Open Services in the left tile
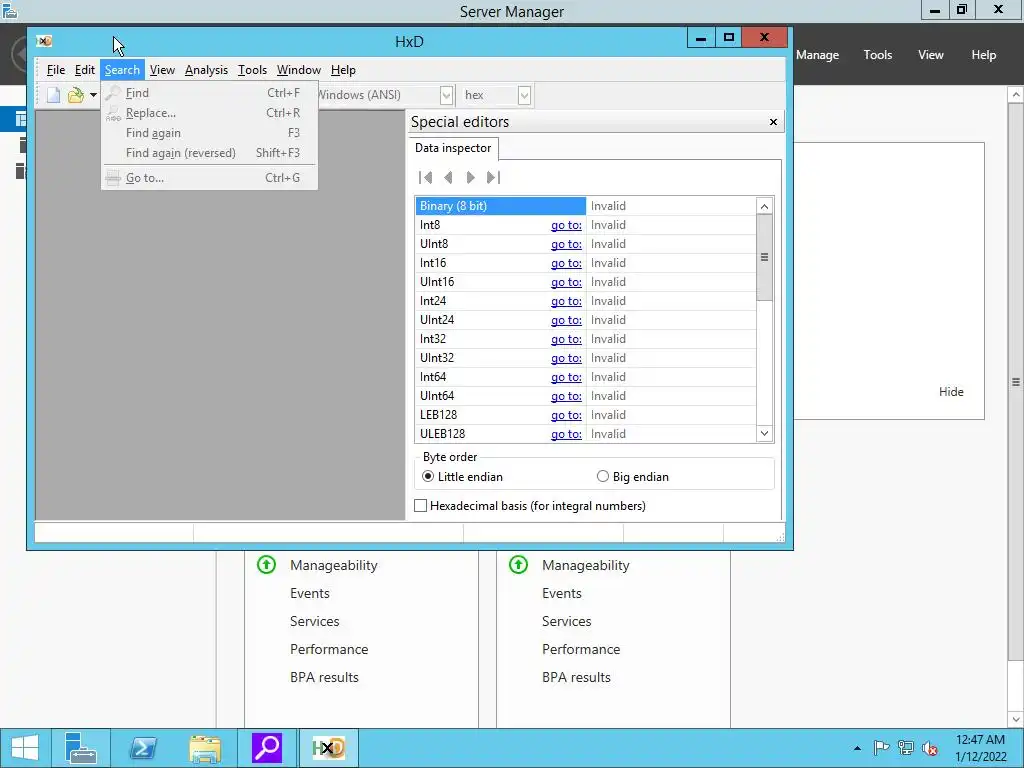This screenshot has width=1024, height=768. point(315,622)
